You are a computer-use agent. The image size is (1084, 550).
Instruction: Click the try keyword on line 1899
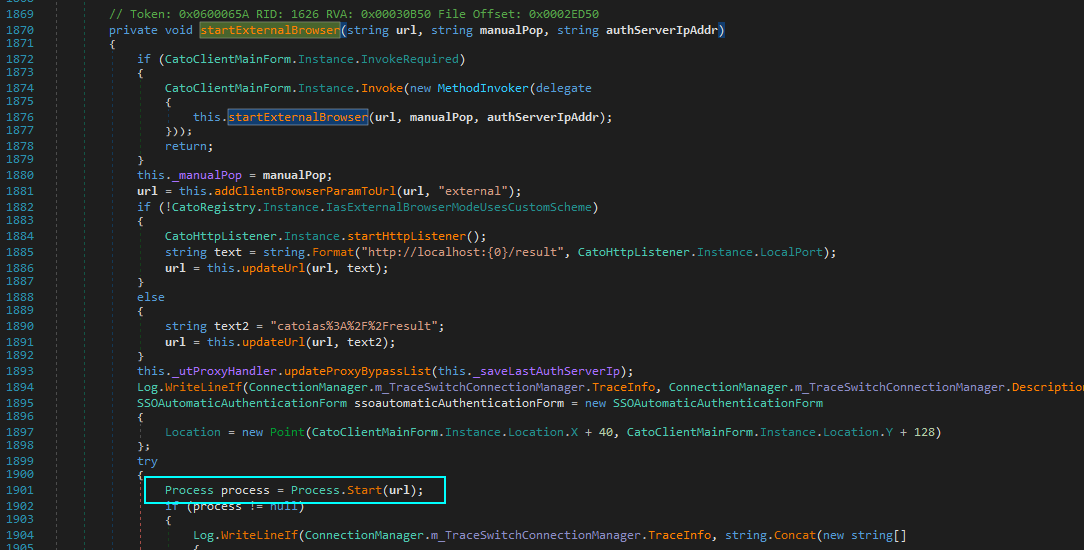[147, 462]
